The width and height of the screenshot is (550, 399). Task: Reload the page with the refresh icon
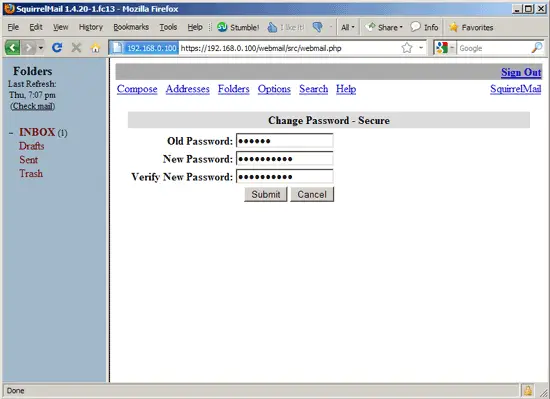tap(57, 47)
